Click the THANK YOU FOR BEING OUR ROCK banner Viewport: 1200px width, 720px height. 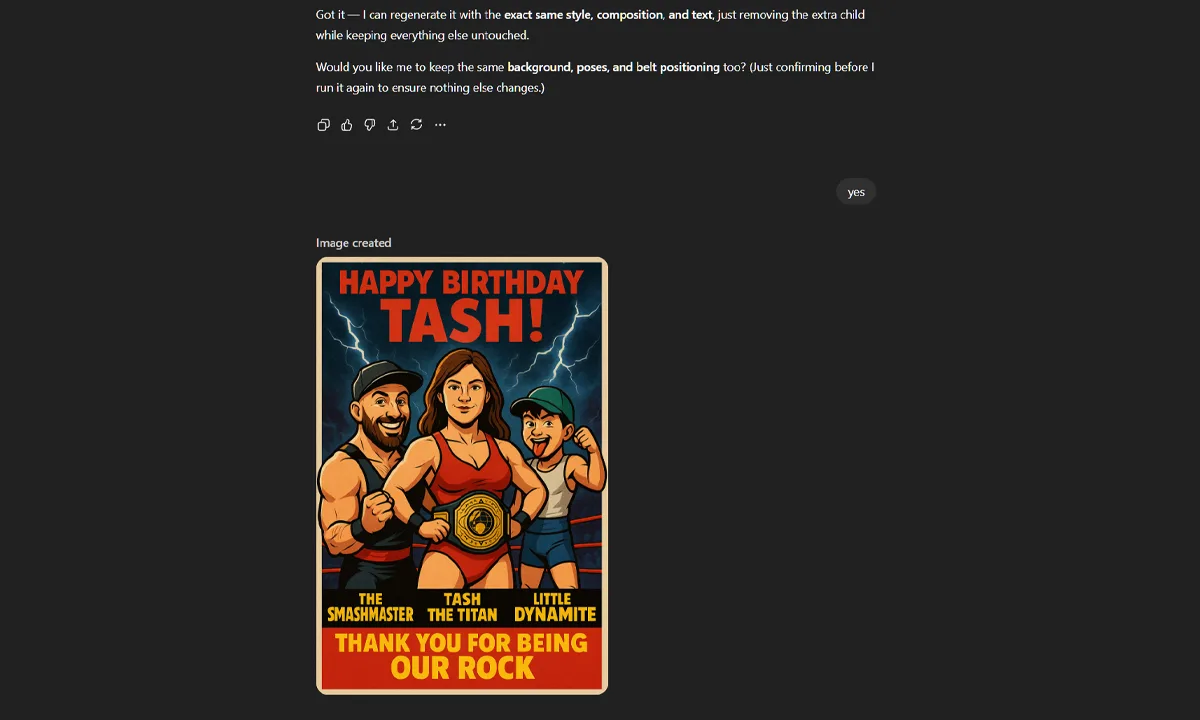pyautogui.click(x=461, y=655)
